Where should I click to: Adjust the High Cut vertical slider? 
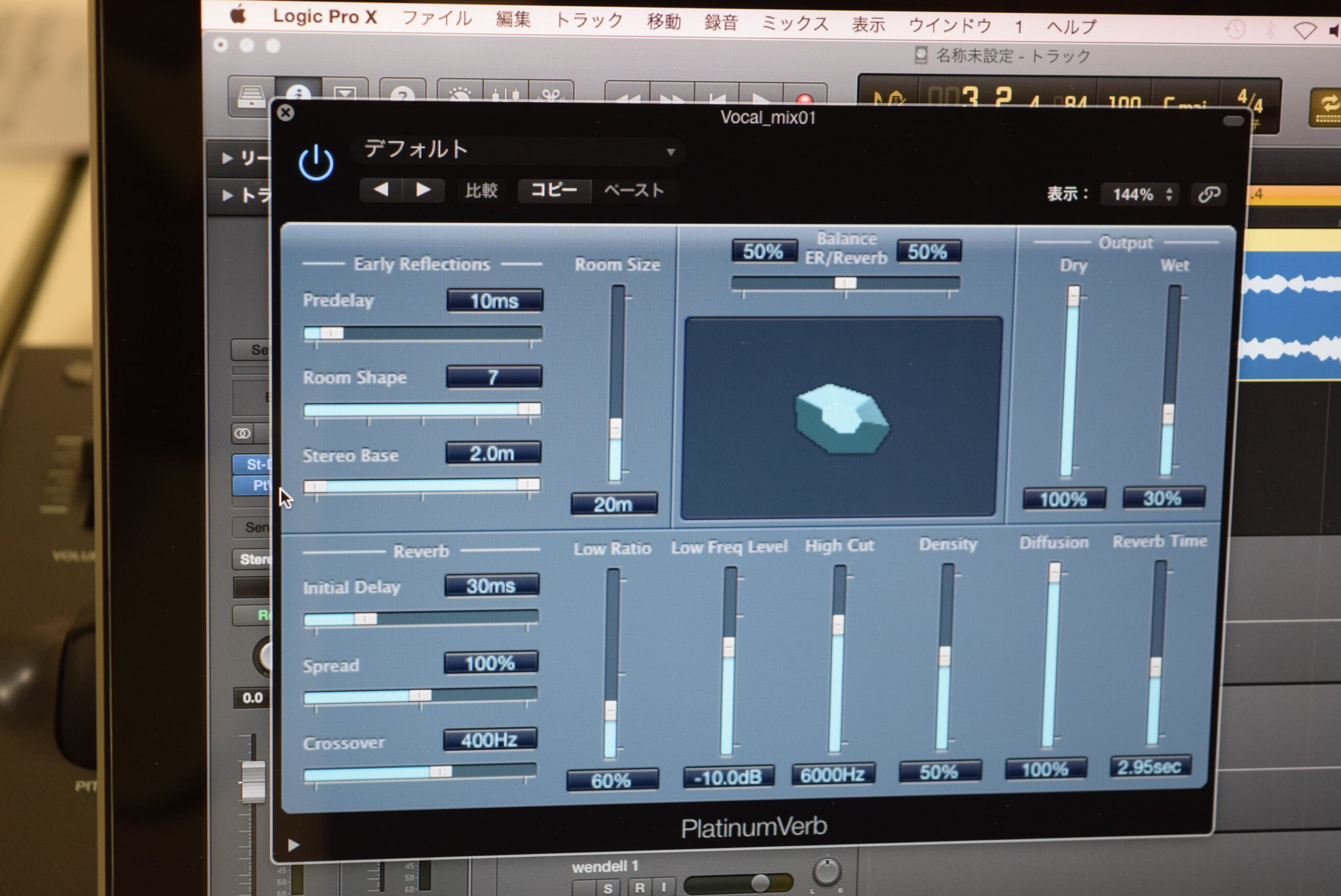(x=838, y=659)
